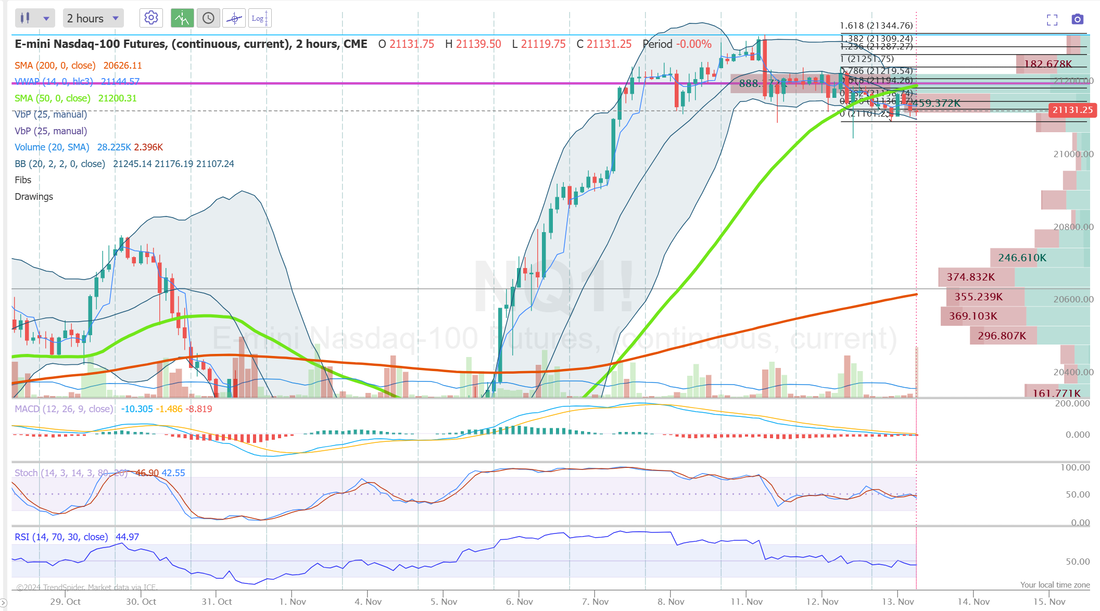This screenshot has height=611, width=1100.
Task: Click the 14. Nov date label
Action: 974,601
